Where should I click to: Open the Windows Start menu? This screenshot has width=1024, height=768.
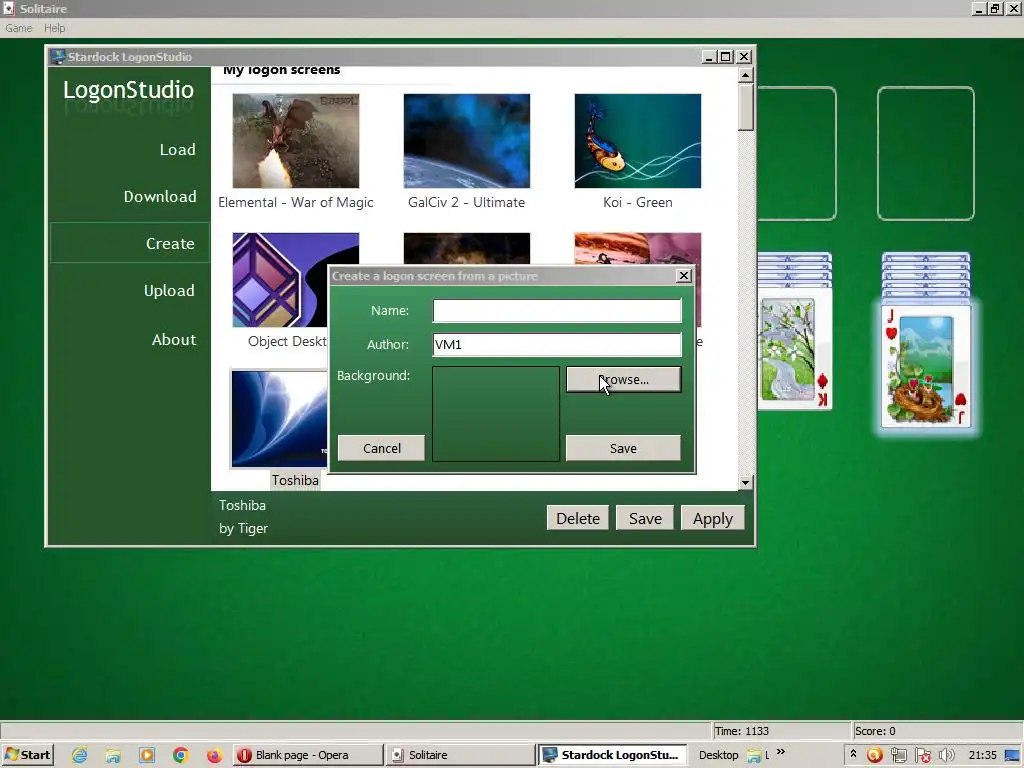coord(27,755)
